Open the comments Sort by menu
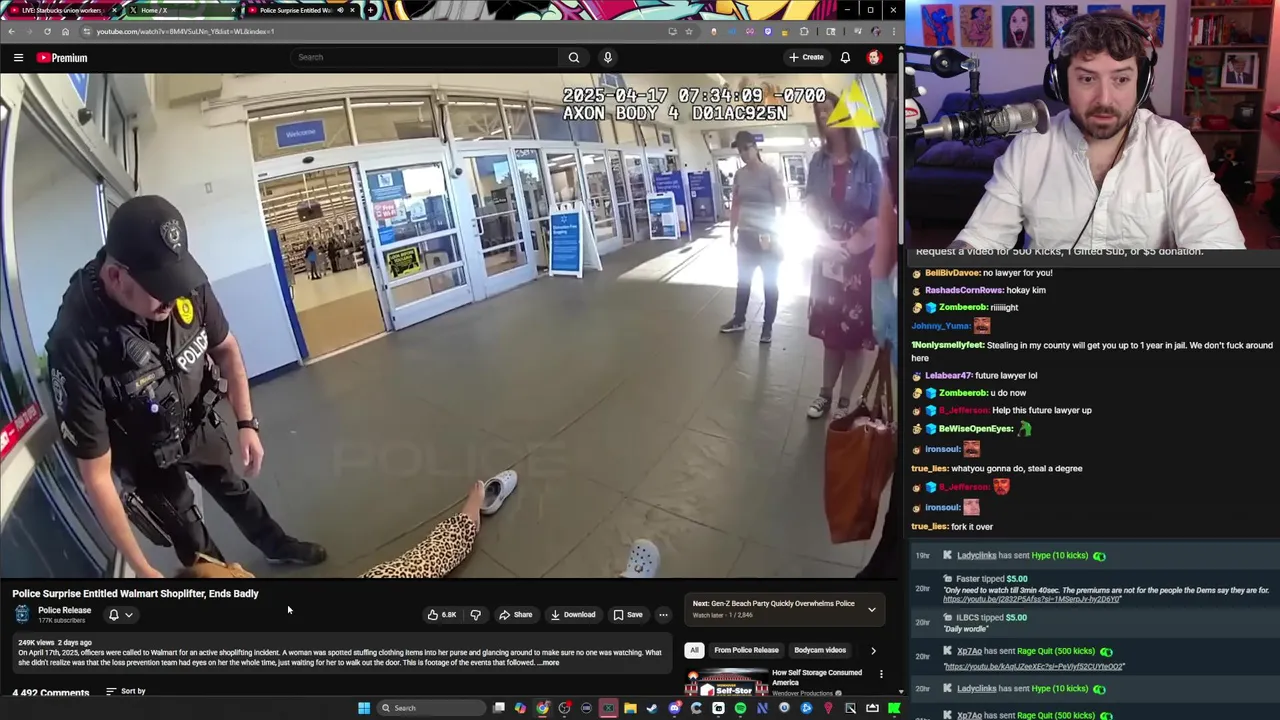Image resolution: width=1280 pixels, height=720 pixels. tap(126, 691)
